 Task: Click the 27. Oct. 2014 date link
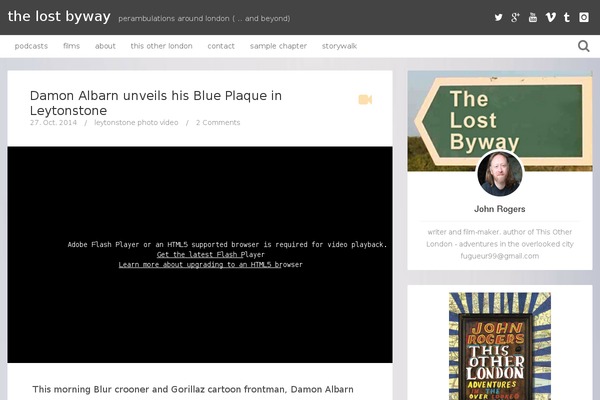(x=54, y=122)
